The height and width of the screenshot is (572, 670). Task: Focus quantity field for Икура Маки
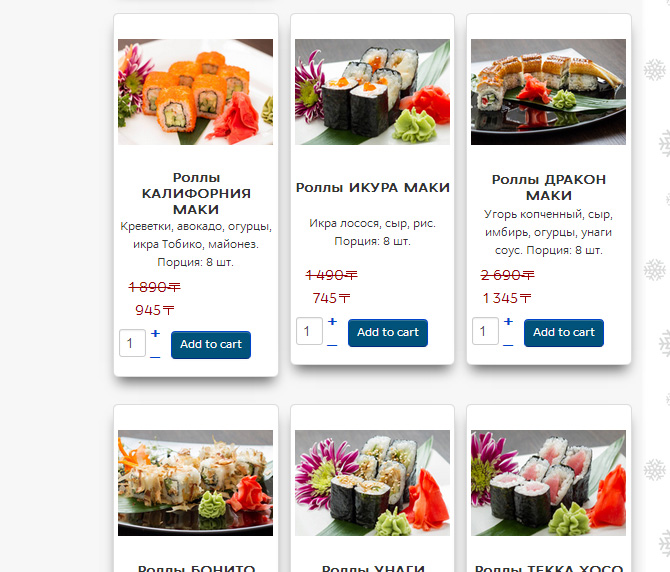(309, 331)
